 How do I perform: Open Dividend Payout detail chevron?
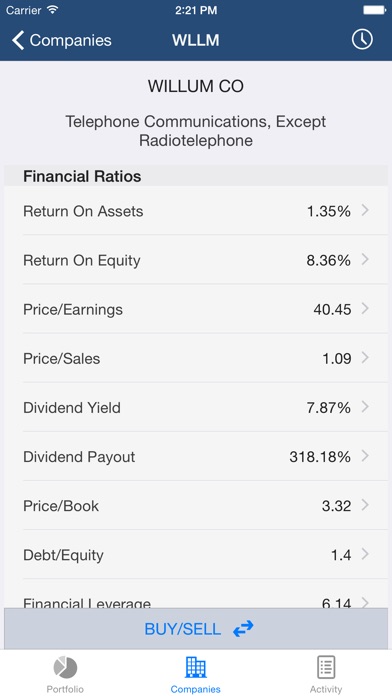[x=365, y=456]
